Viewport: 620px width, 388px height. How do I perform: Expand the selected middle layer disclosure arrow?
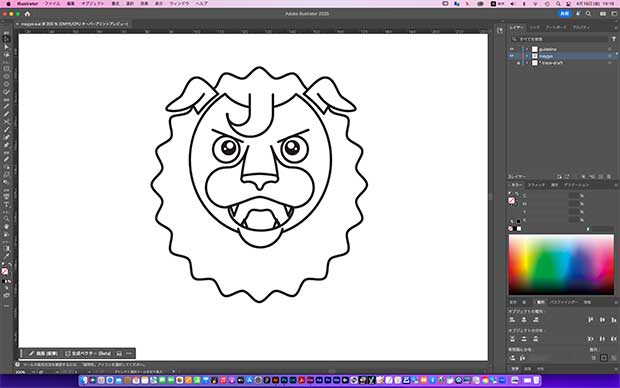[527, 56]
